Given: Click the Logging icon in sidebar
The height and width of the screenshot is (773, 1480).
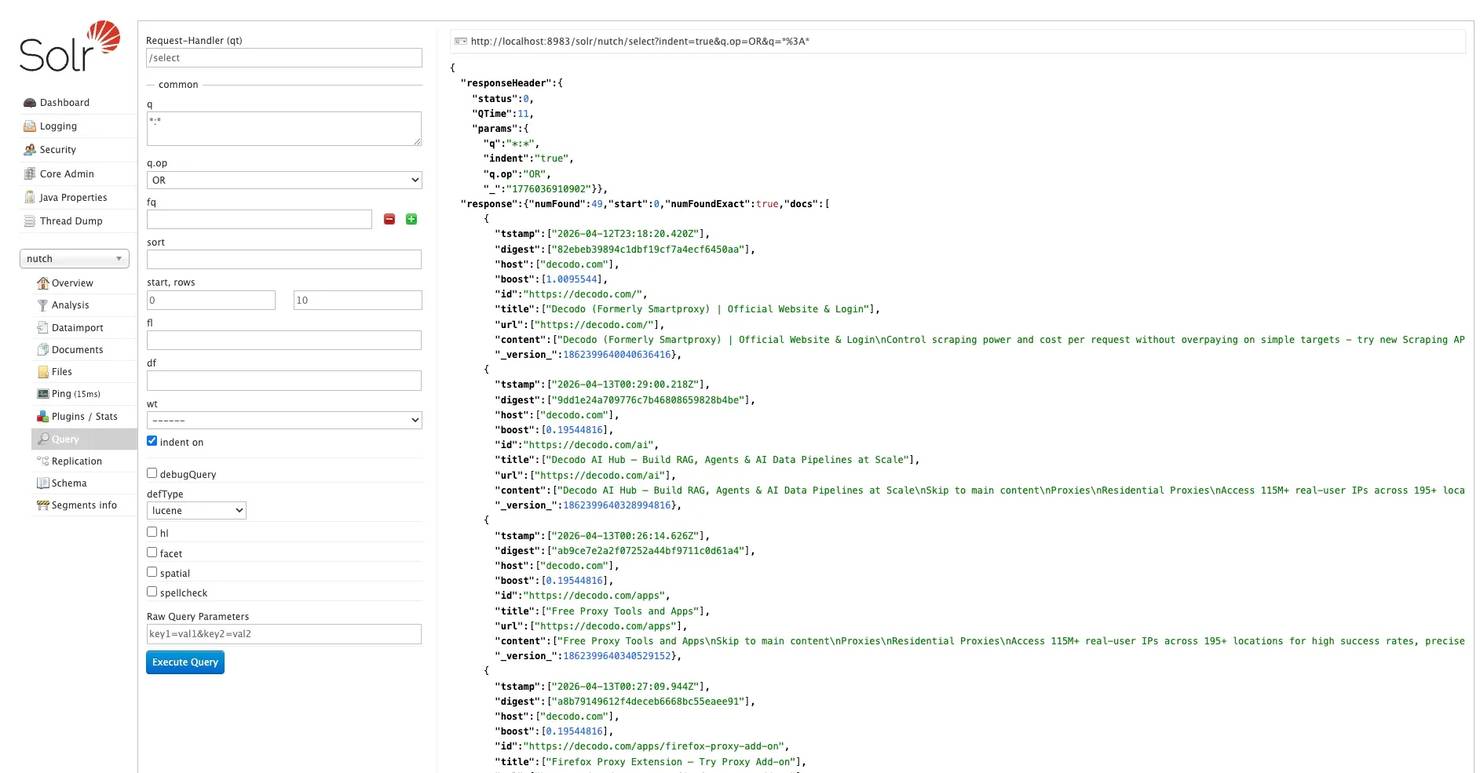Looking at the screenshot, I should [x=30, y=127].
